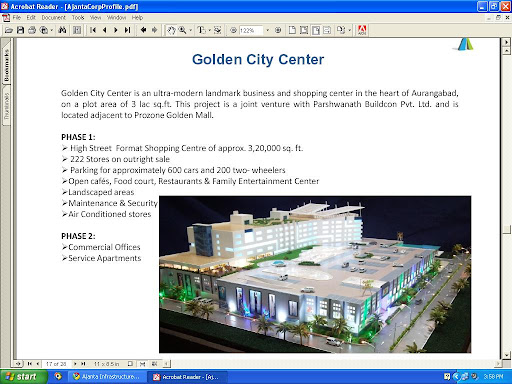
Task: Open the Window menu
Action: click(x=116, y=17)
